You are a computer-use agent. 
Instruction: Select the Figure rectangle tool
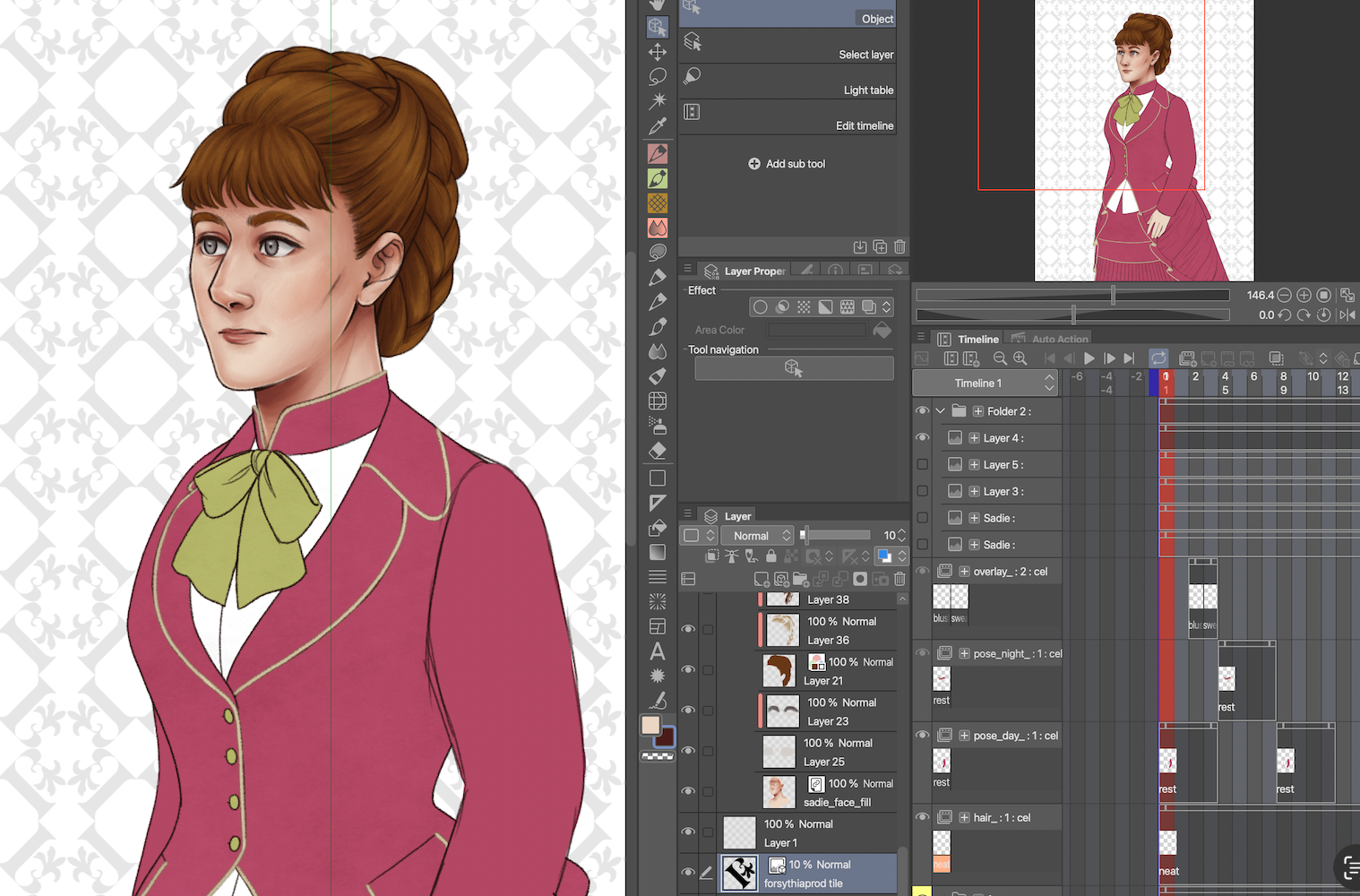658,478
